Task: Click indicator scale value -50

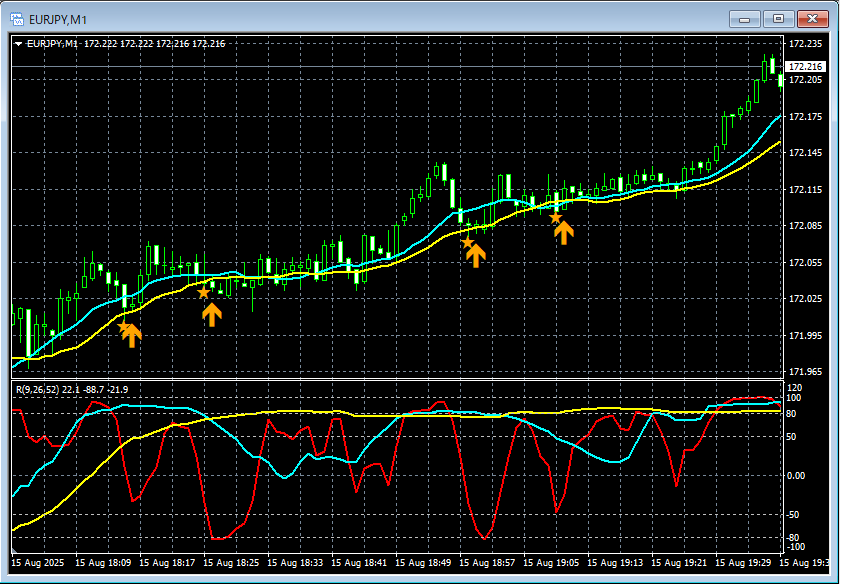Action: tap(794, 515)
